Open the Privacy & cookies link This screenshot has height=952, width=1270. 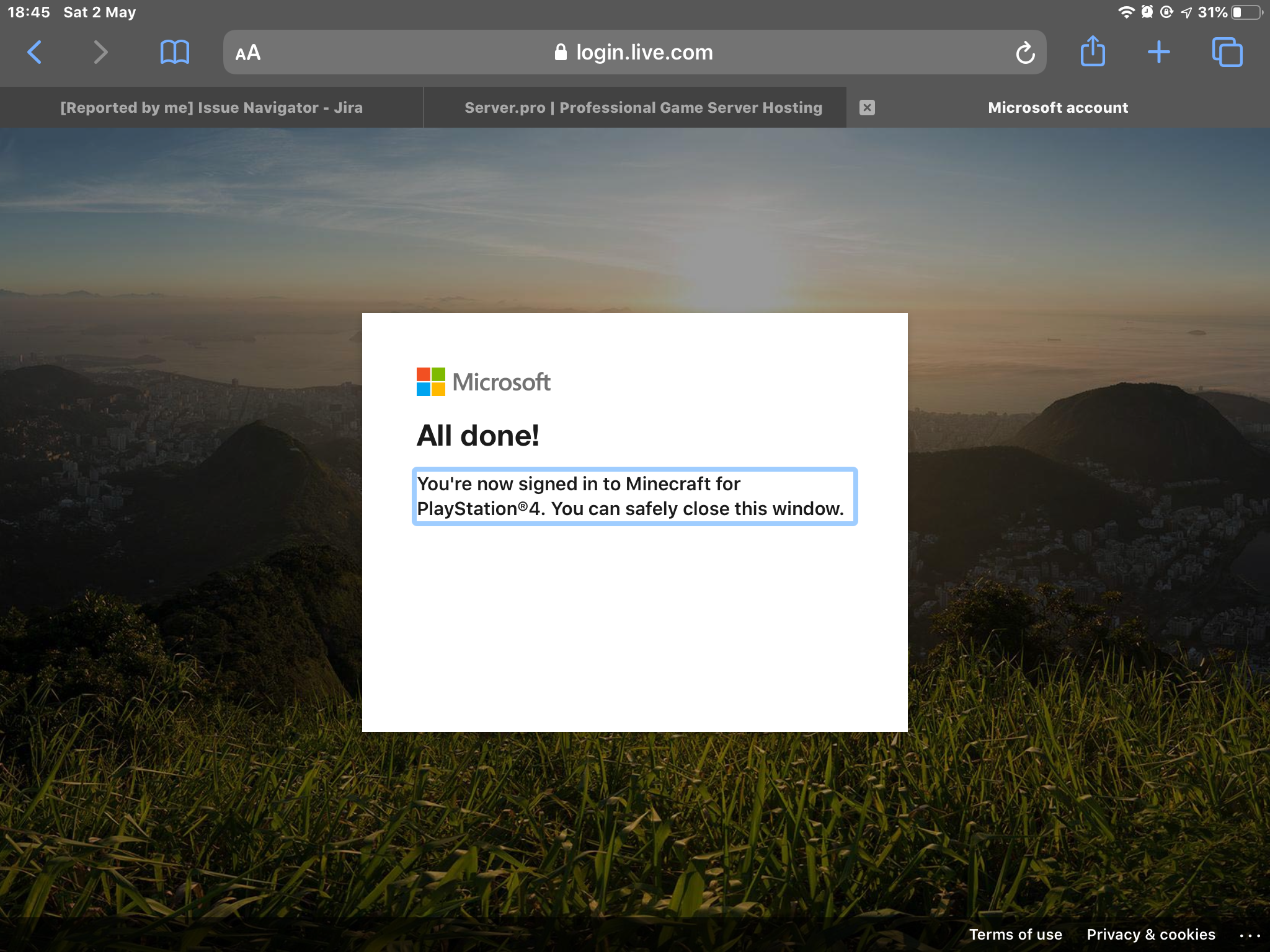pyautogui.click(x=1150, y=934)
